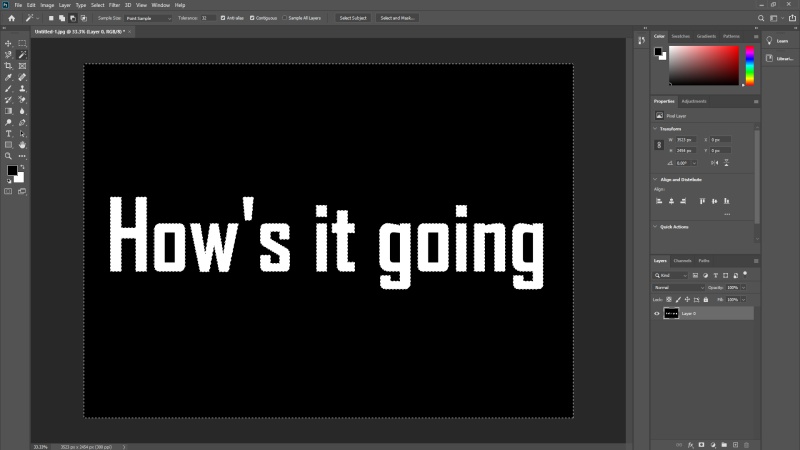Add a layer mask from Layers panel footer

point(702,445)
